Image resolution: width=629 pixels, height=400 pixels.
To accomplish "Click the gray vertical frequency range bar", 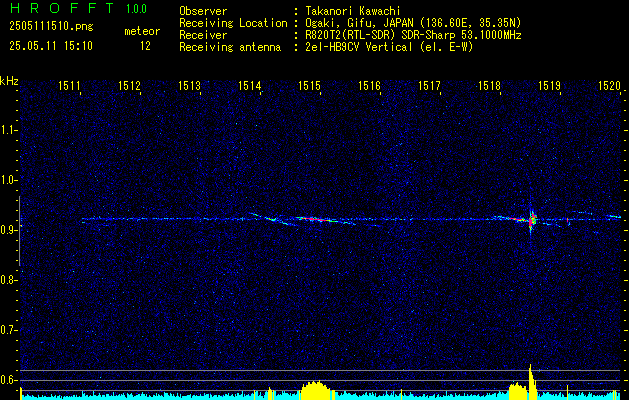I will click(x=19, y=231).
